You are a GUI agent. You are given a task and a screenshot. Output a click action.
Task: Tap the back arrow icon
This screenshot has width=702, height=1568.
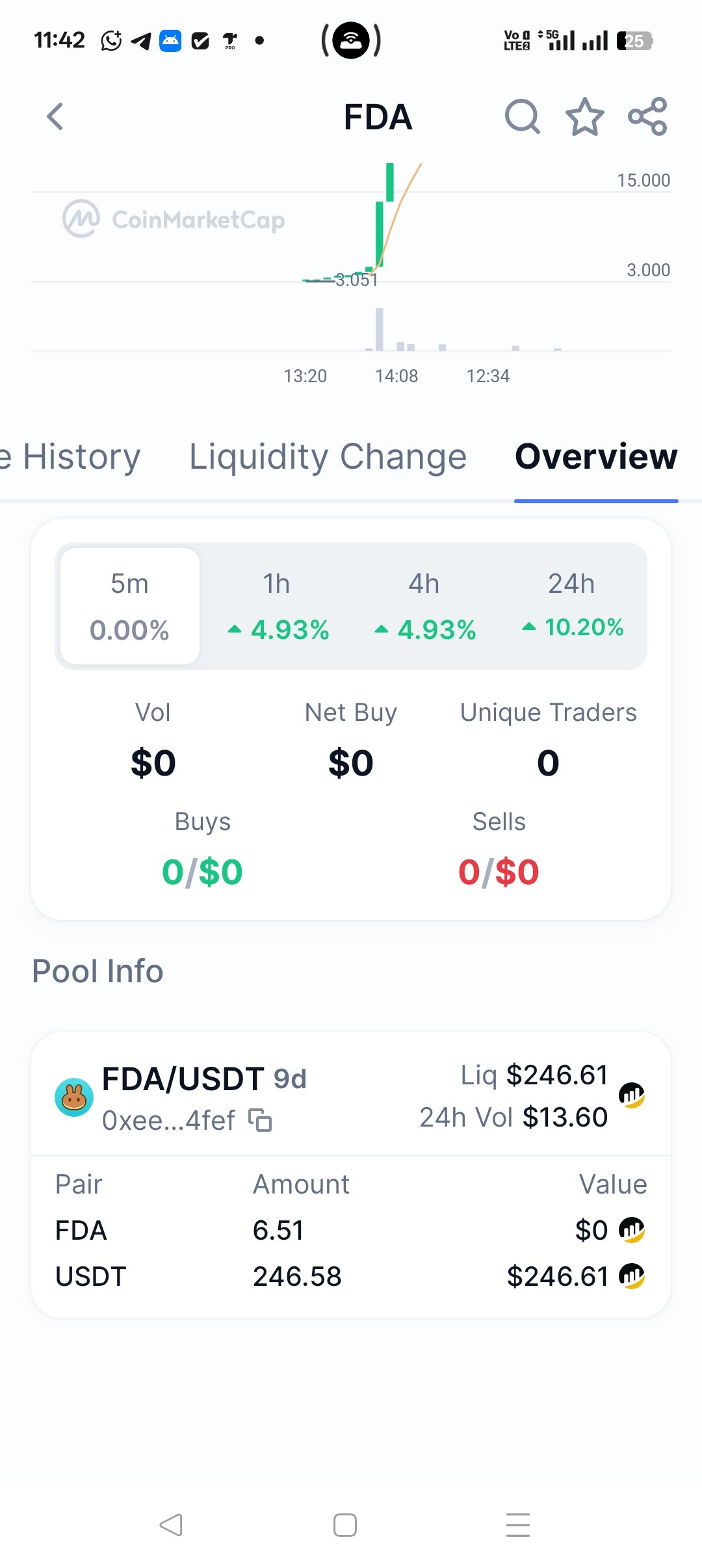click(56, 117)
